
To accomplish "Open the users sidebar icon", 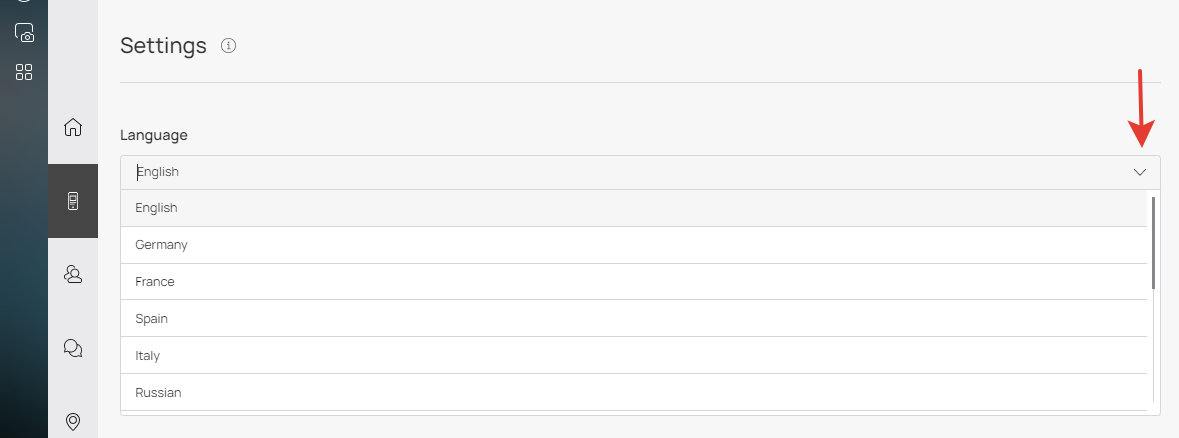I will pyautogui.click(x=72, y=274).
